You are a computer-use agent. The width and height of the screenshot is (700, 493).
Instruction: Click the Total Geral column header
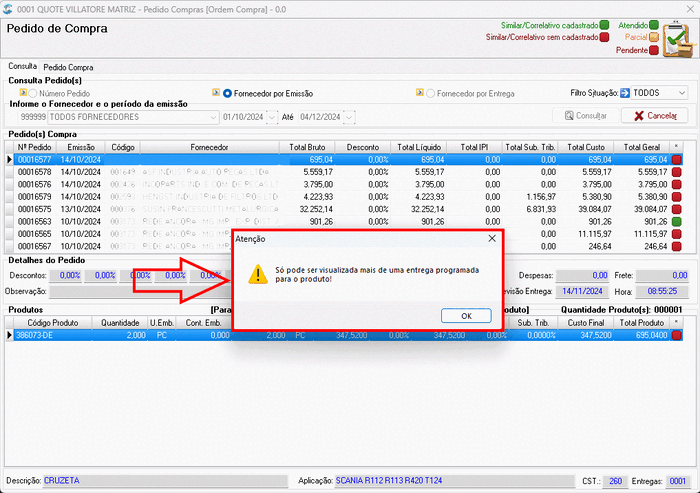tap(641, 147)
